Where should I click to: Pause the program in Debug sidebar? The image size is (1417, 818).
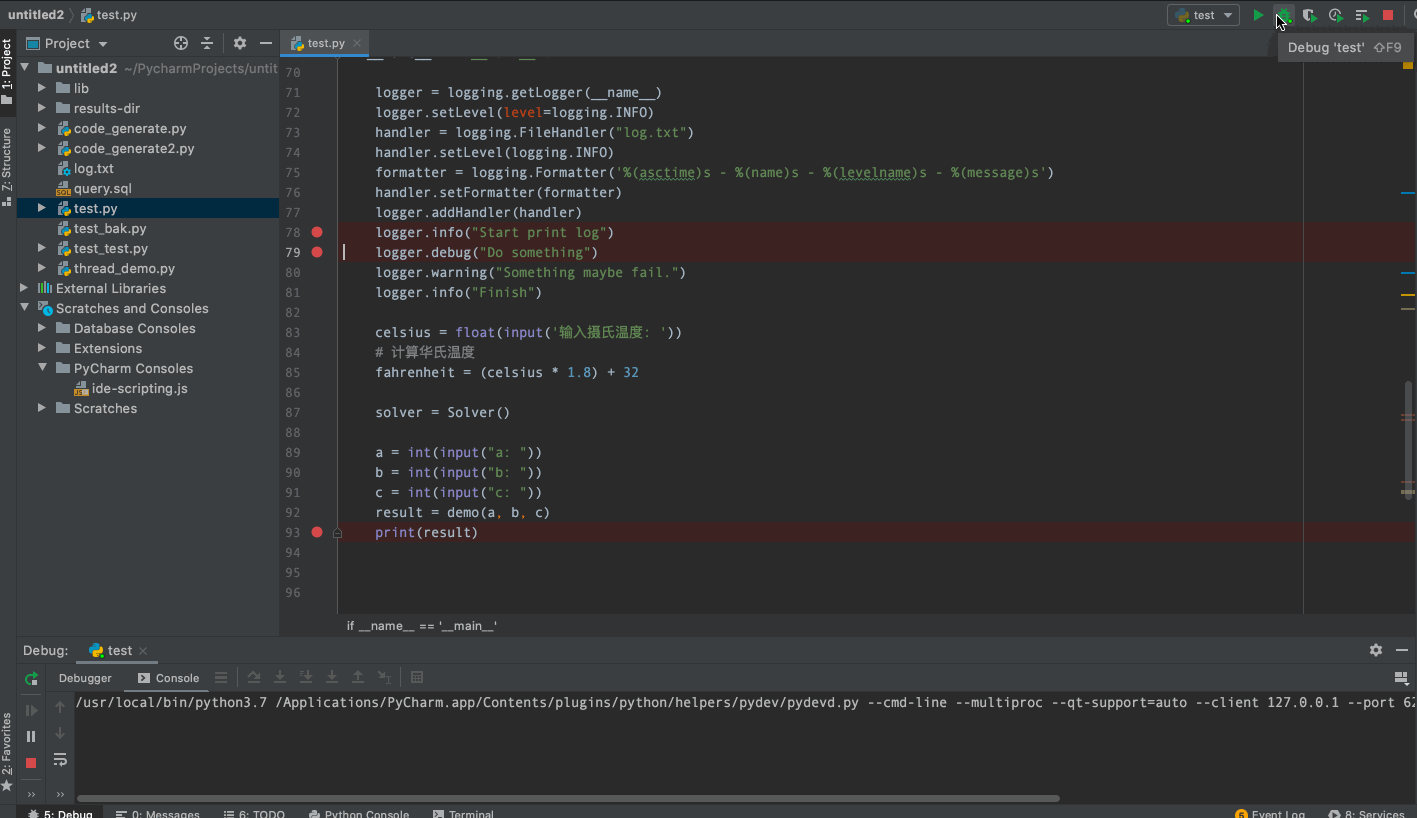pos(31,736)
